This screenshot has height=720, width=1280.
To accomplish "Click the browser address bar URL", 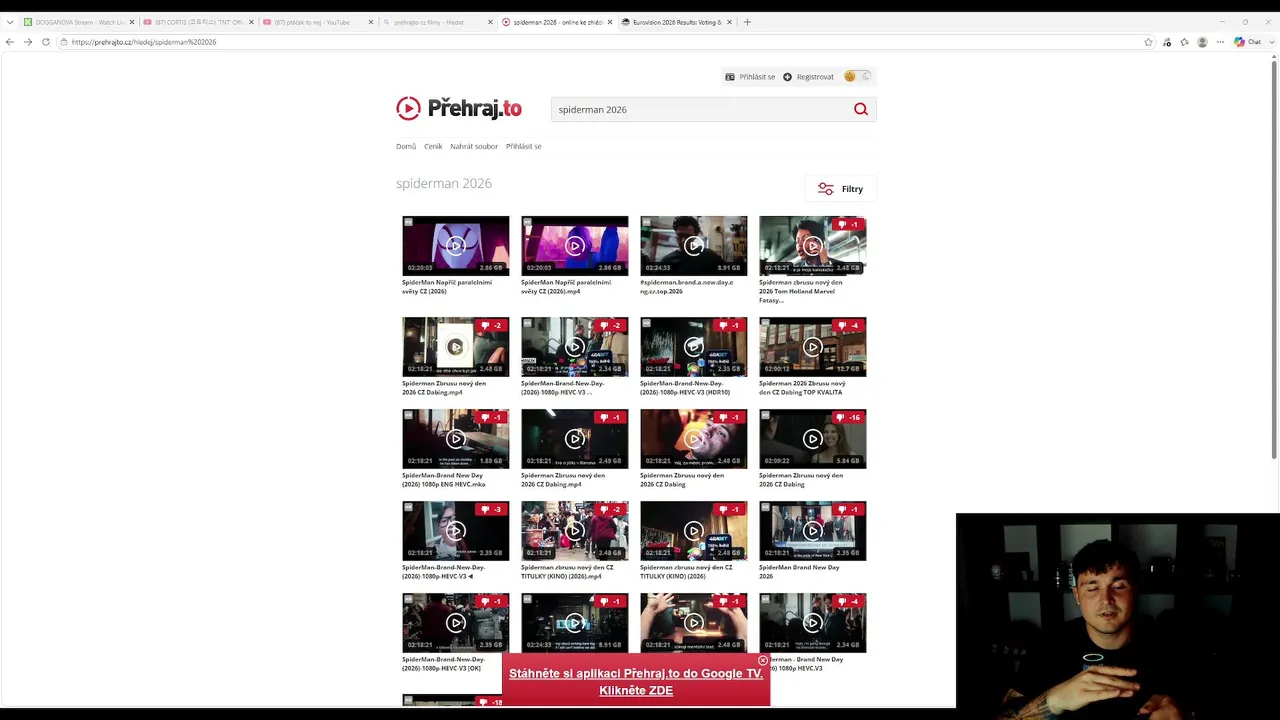I will (x=600, y=42).
